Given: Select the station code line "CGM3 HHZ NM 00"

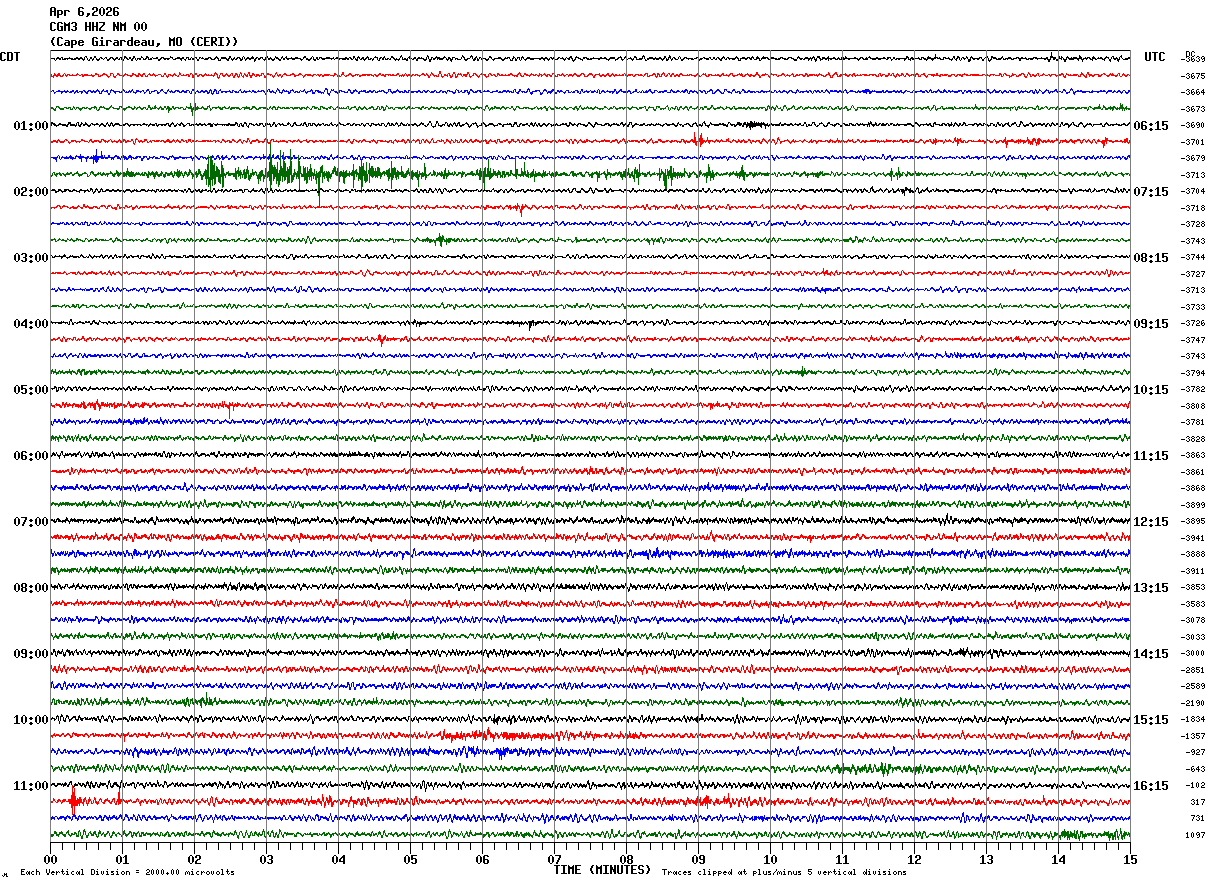Looking at the screenshot, I should pyautogui.click(x=98, y=27).
